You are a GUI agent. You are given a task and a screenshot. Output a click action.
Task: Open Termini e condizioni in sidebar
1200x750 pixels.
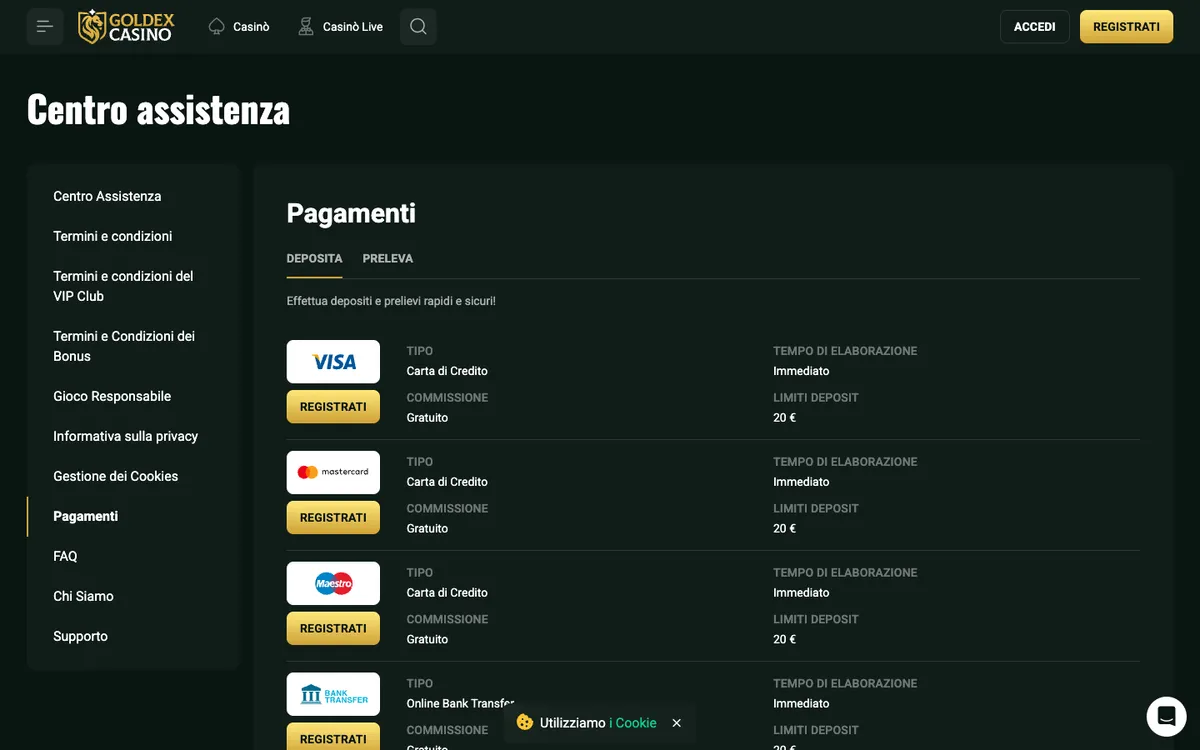click(113, 236)
